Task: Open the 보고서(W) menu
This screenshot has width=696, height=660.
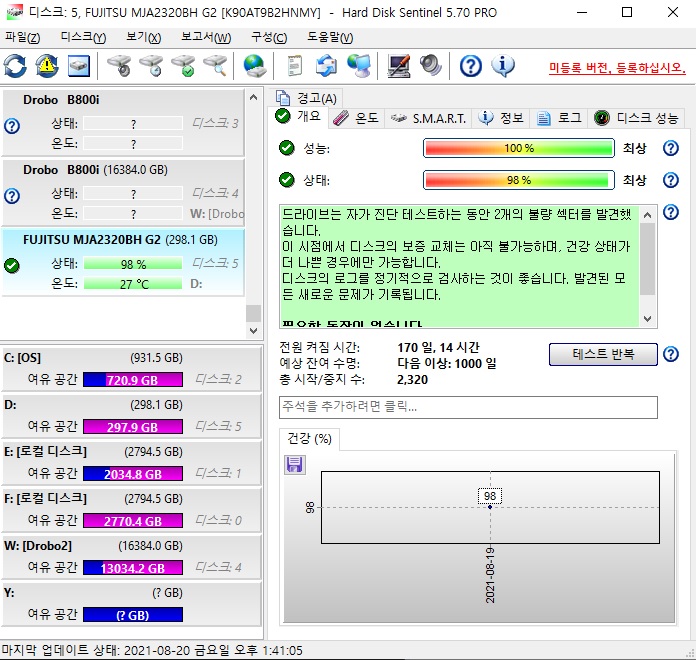Action: [206, 37]
